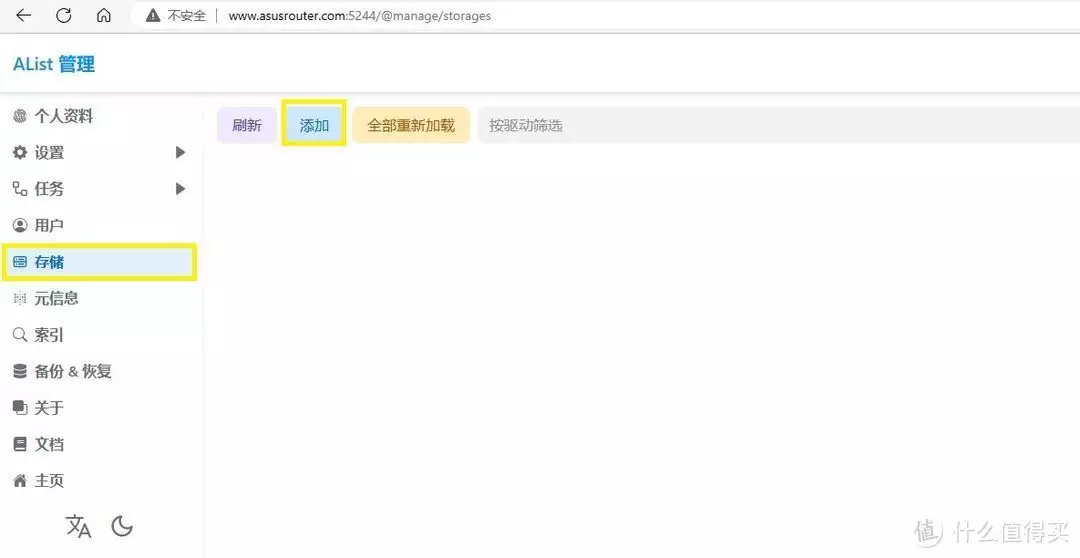Click the 个人资料 fingerprint icon
Image resolution: width=1080 pixels, height=558 pixels.
pos(20,116)
